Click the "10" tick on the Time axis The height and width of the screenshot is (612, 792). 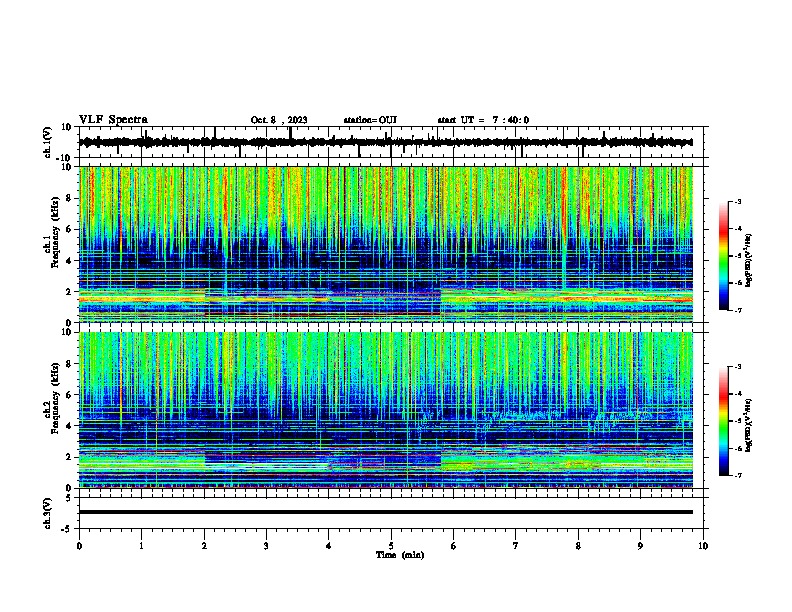point(703,546)
